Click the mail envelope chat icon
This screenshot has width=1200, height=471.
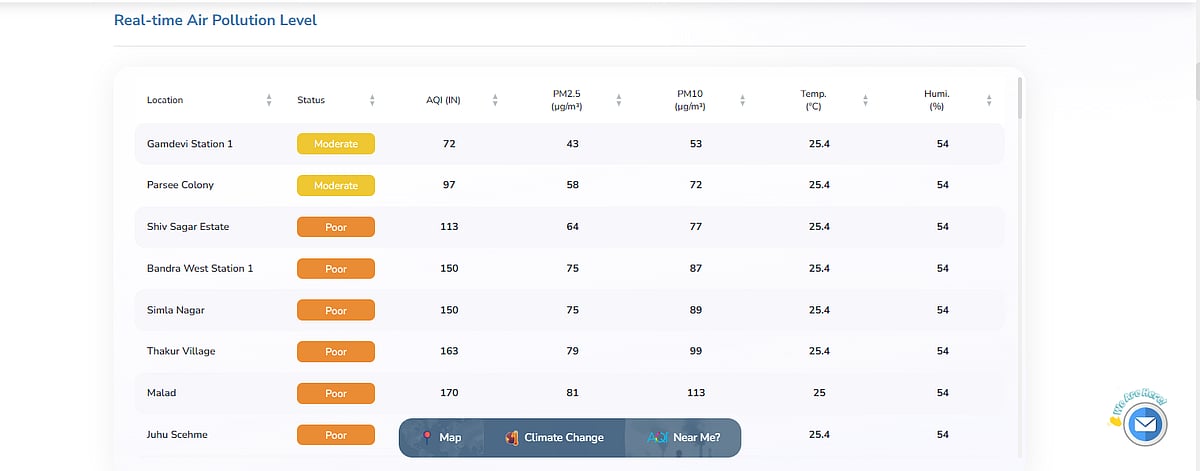(1145, 426)
